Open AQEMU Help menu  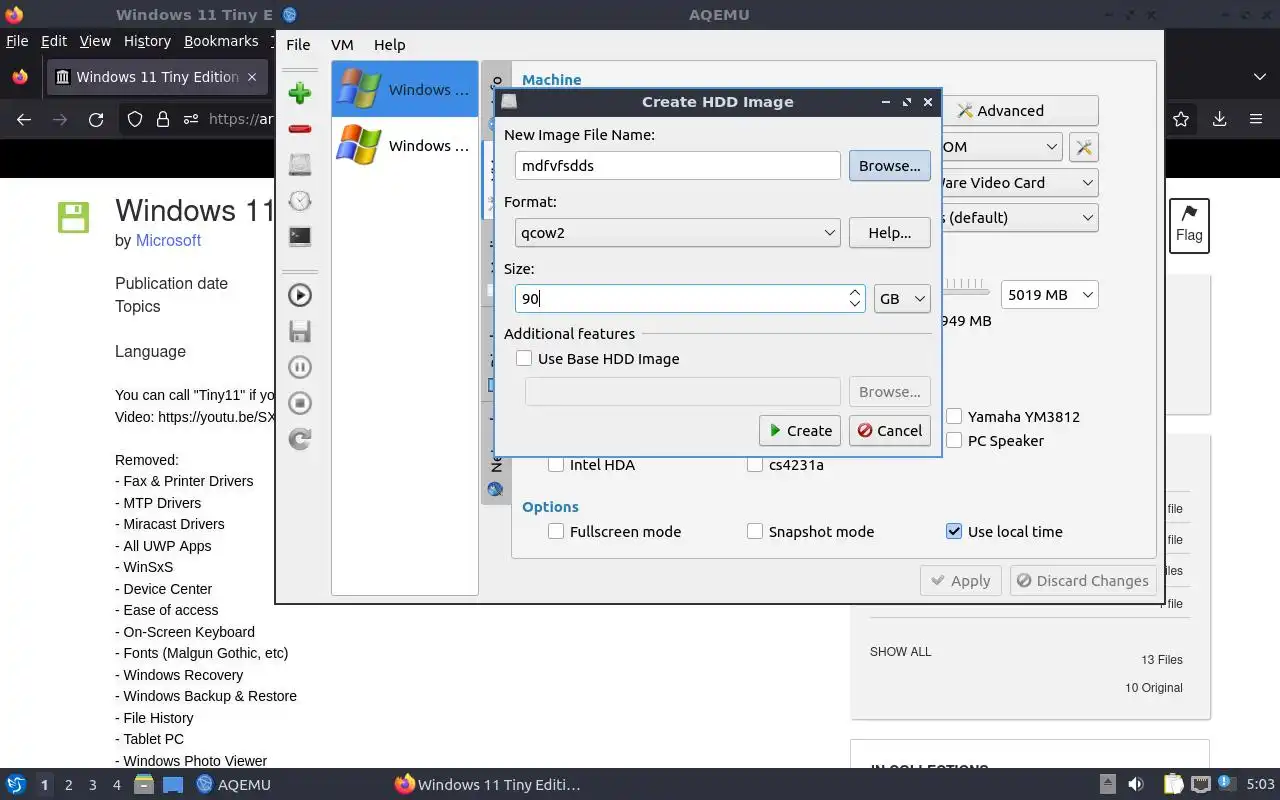click(389, 44)
